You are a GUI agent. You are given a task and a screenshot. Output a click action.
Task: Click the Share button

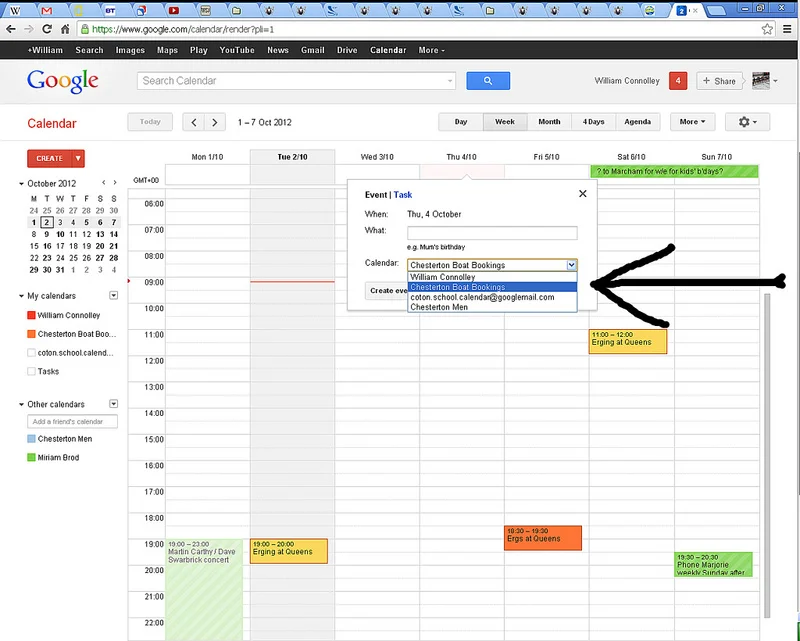(x=719, y=81)
